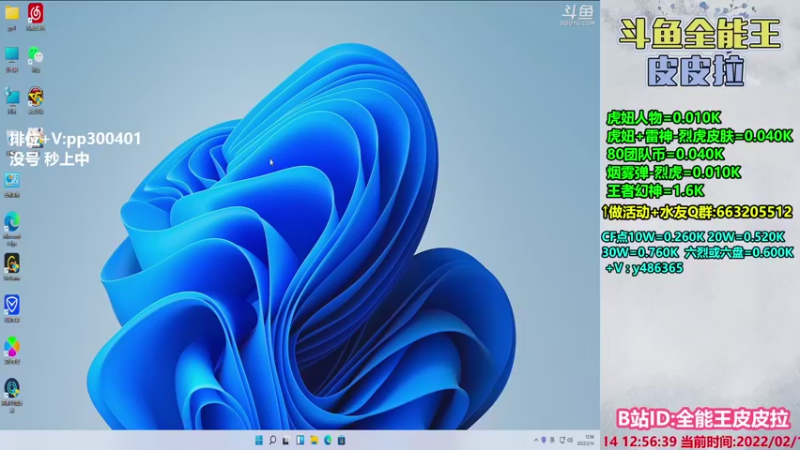This screenshot has width=800, height=450.
Task: Launch the blue shield PC Manager shortcut
Action: tap(12, 309)
